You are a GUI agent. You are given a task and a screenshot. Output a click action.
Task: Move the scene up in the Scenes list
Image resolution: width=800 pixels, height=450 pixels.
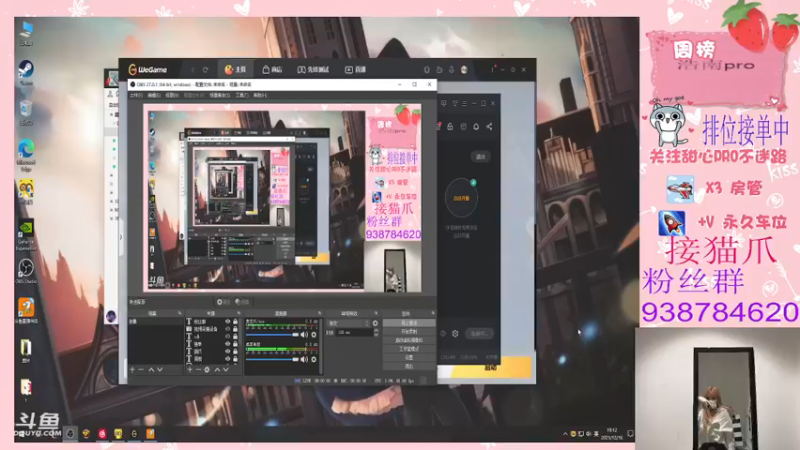[151, 369]
